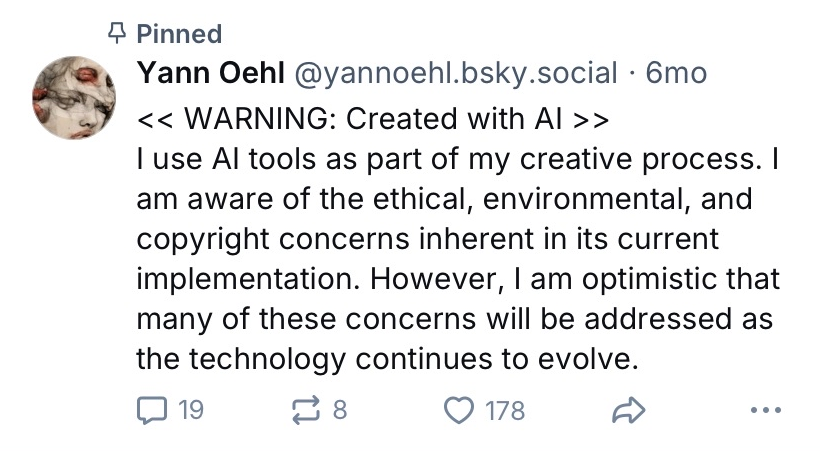Click the pin icon above the post
Screen dimensions: 820x452
(118, 33)
